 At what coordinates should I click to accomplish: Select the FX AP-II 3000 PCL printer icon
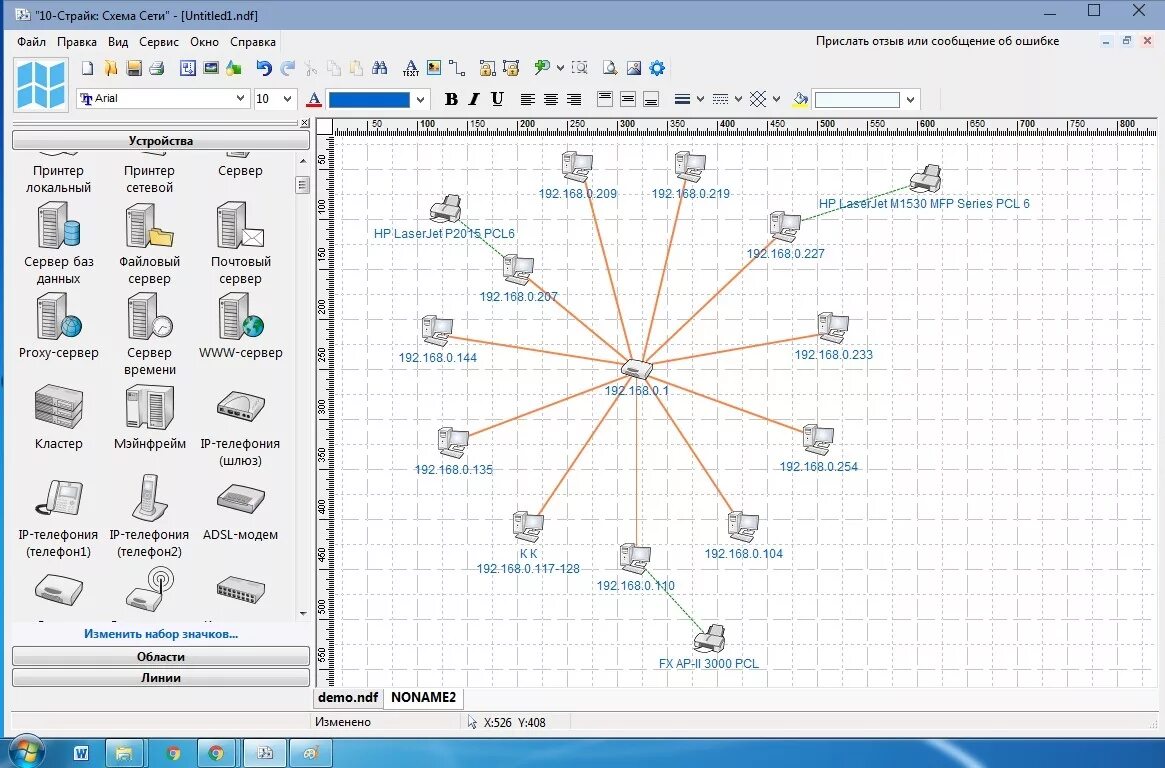pos(710,638)
